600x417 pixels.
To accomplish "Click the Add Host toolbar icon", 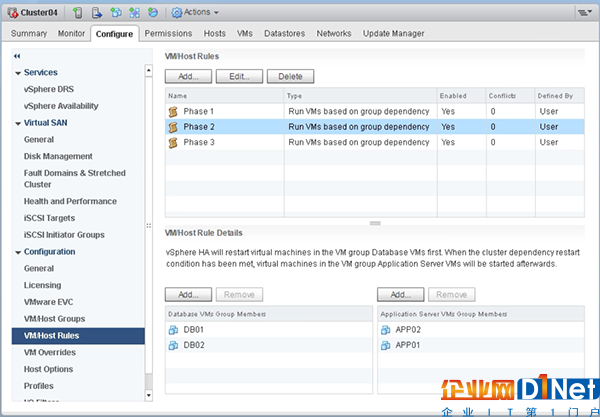I will [x=78, y=13].
